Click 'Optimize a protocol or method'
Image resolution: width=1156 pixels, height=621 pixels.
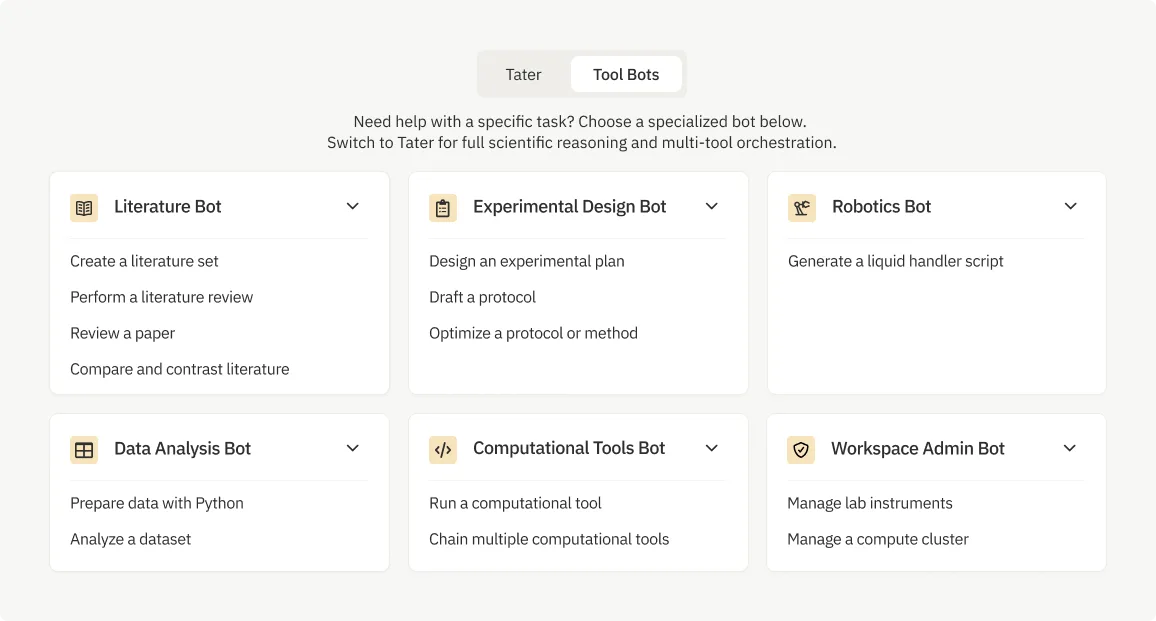click(x=533, y=333)
